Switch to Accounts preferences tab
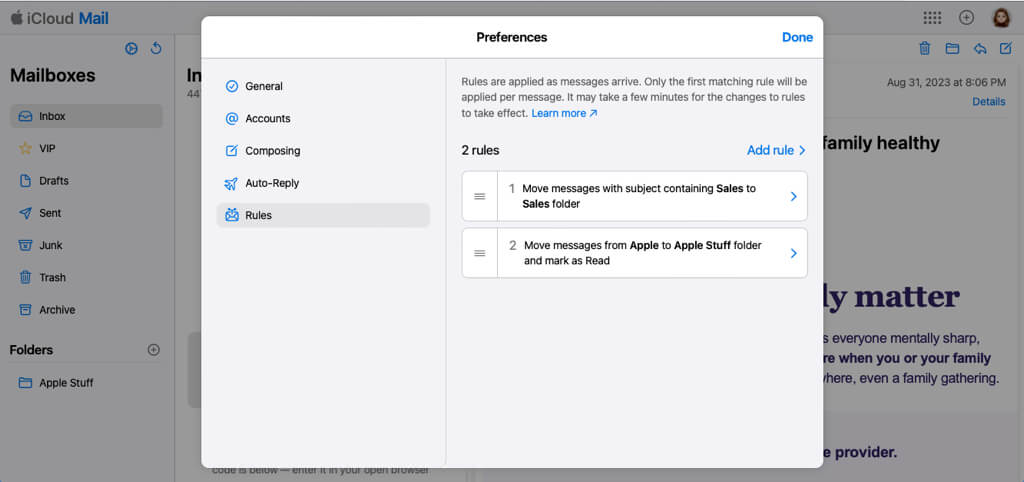 267,118
